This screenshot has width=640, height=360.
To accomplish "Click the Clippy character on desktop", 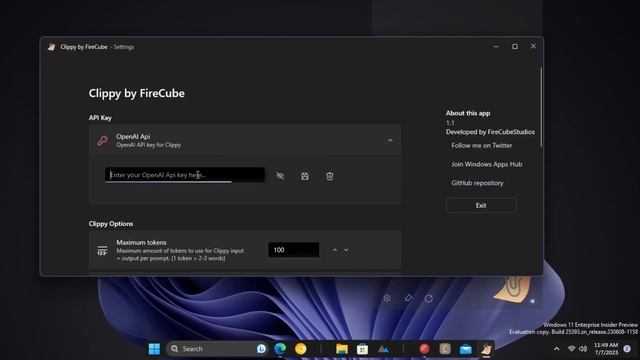I will coord(513,288).
